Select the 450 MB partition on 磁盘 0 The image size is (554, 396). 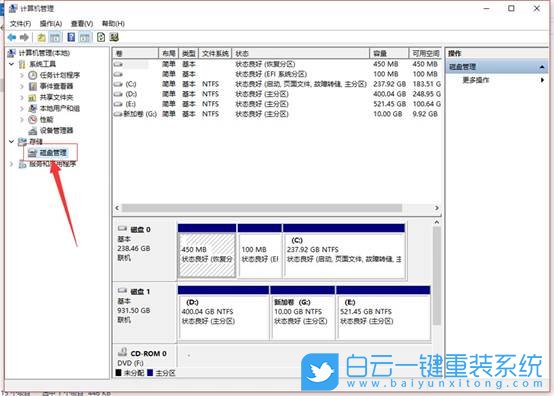[x=207, y=250]
